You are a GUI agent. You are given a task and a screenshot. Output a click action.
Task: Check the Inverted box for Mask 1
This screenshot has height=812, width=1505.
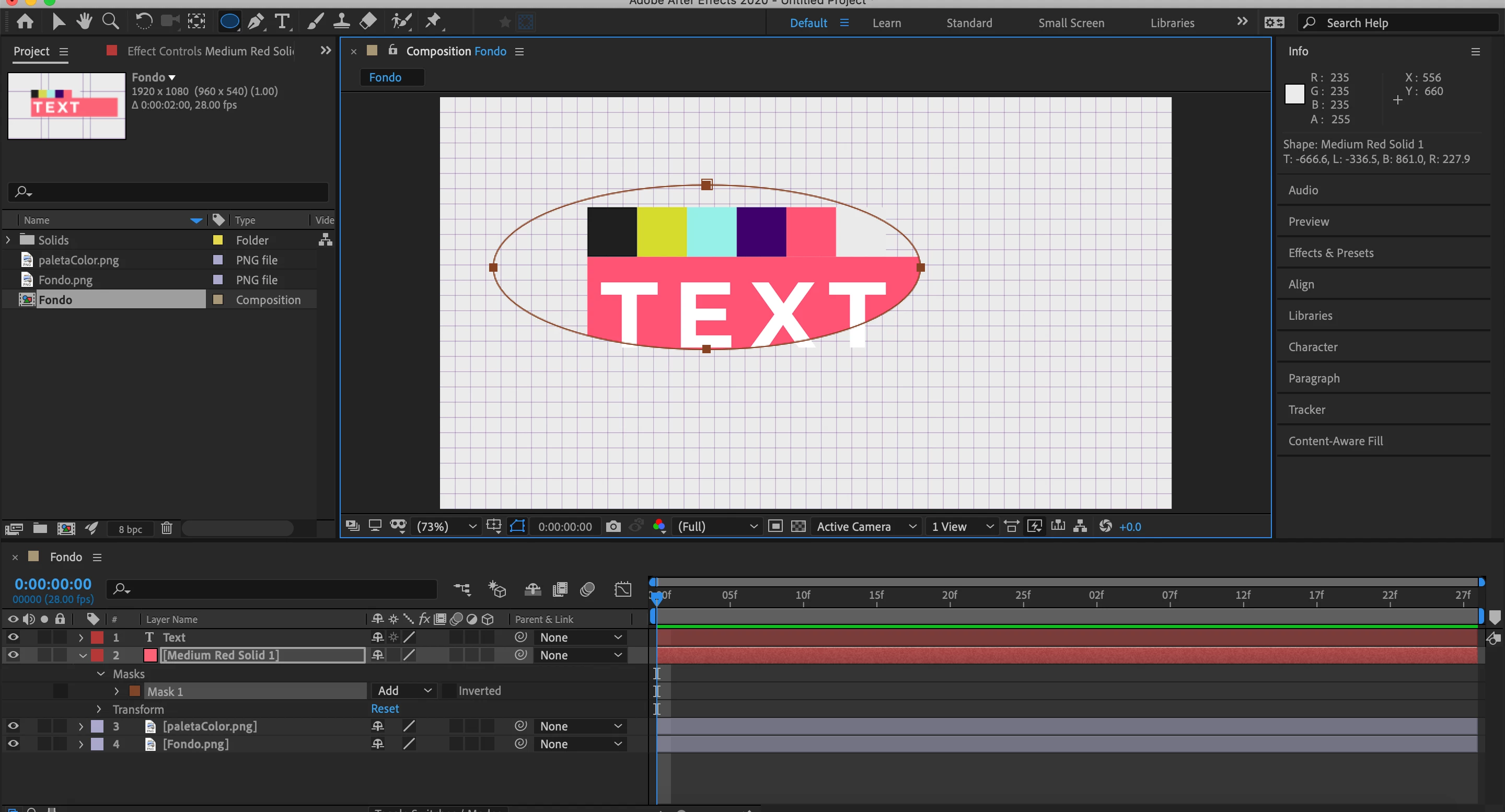449,690
